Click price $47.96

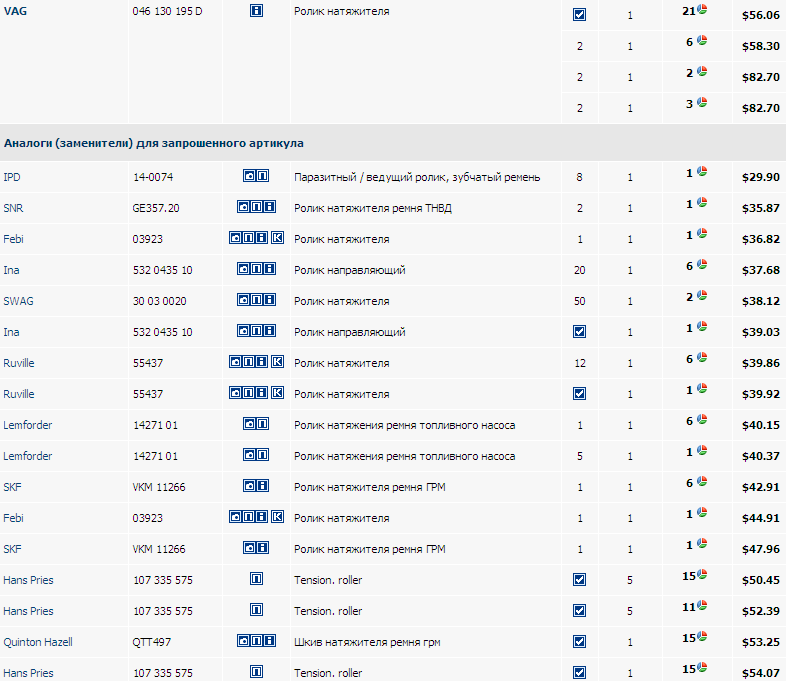760,549
